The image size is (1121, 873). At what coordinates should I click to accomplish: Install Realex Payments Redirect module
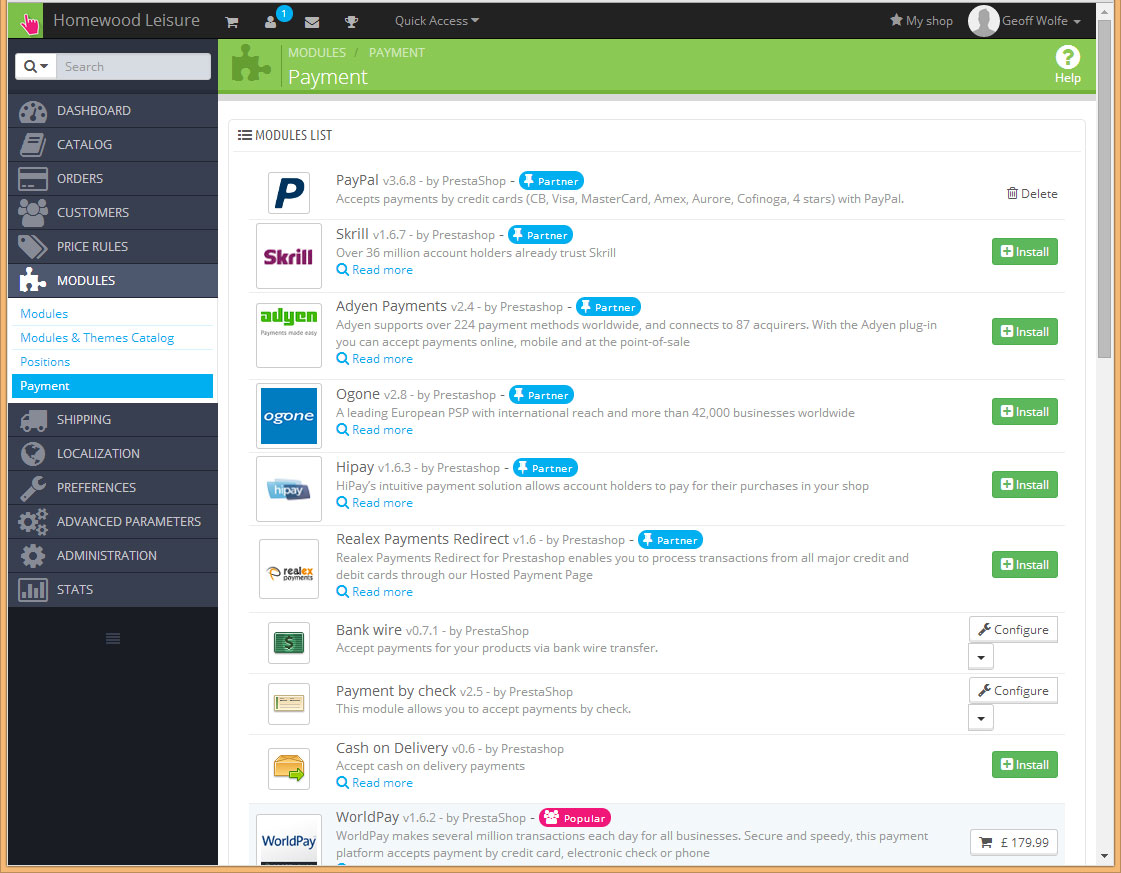pos(1024,565)
